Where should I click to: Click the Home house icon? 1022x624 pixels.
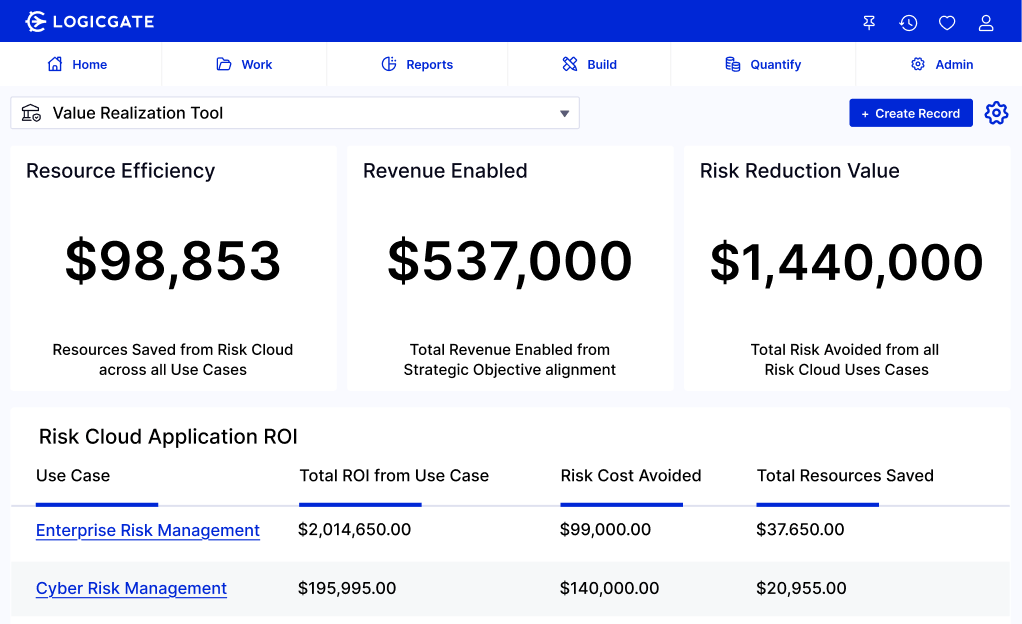tap(55, 64)
